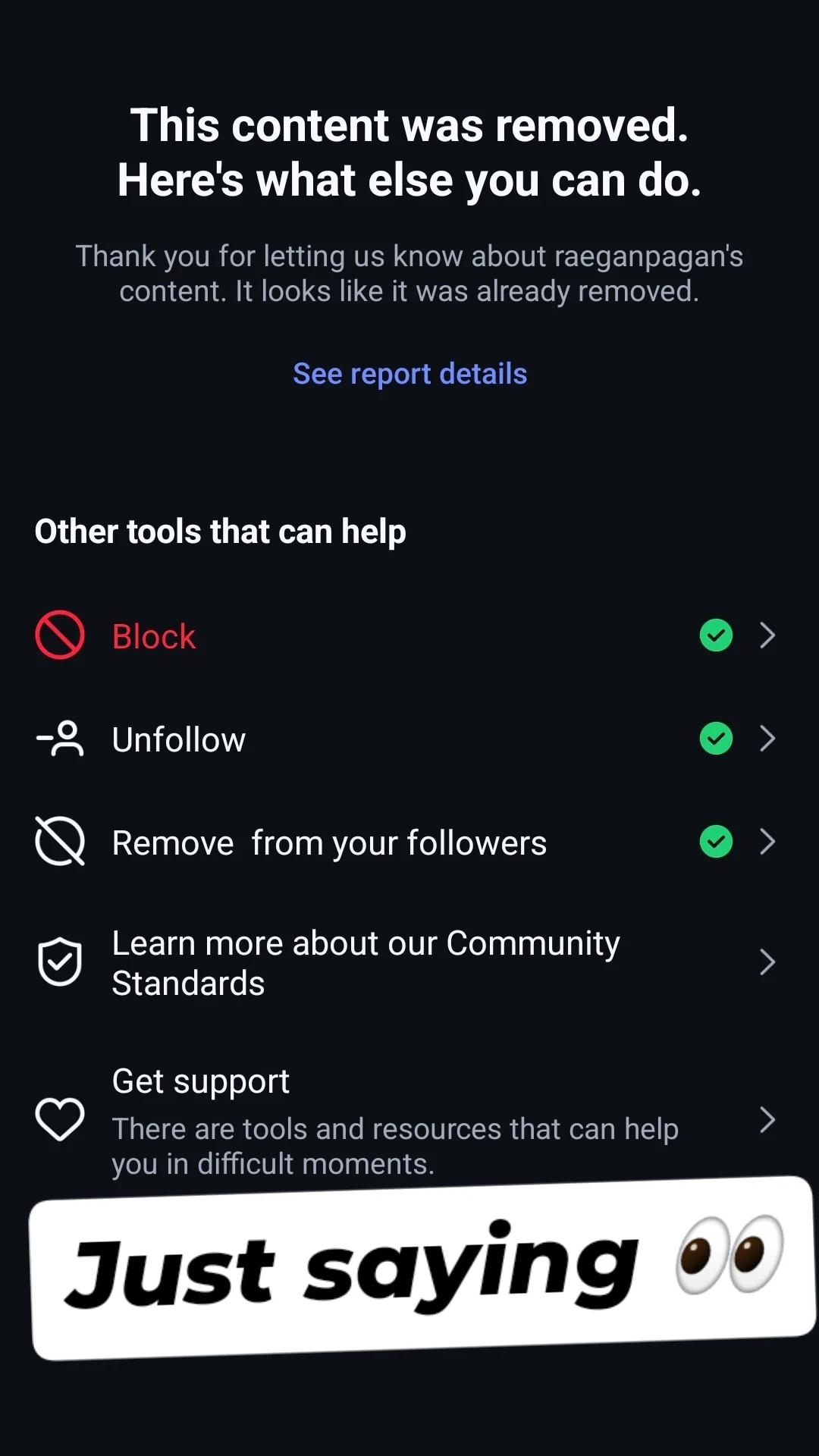Viewport: 819px width, 1456px height.
Task: Tap the Community Standards shield icon
Action: (60, 962)
